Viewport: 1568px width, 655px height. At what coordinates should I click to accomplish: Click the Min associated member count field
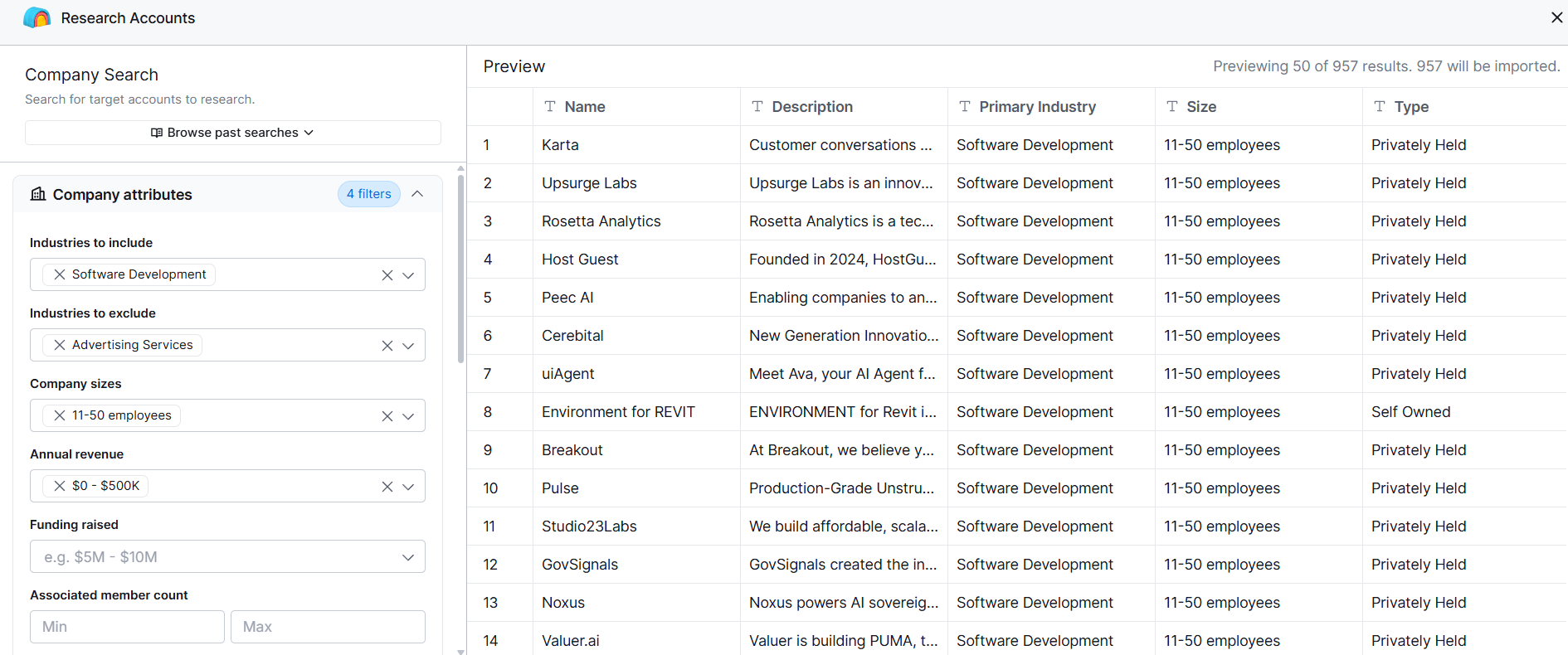[127, 627]
